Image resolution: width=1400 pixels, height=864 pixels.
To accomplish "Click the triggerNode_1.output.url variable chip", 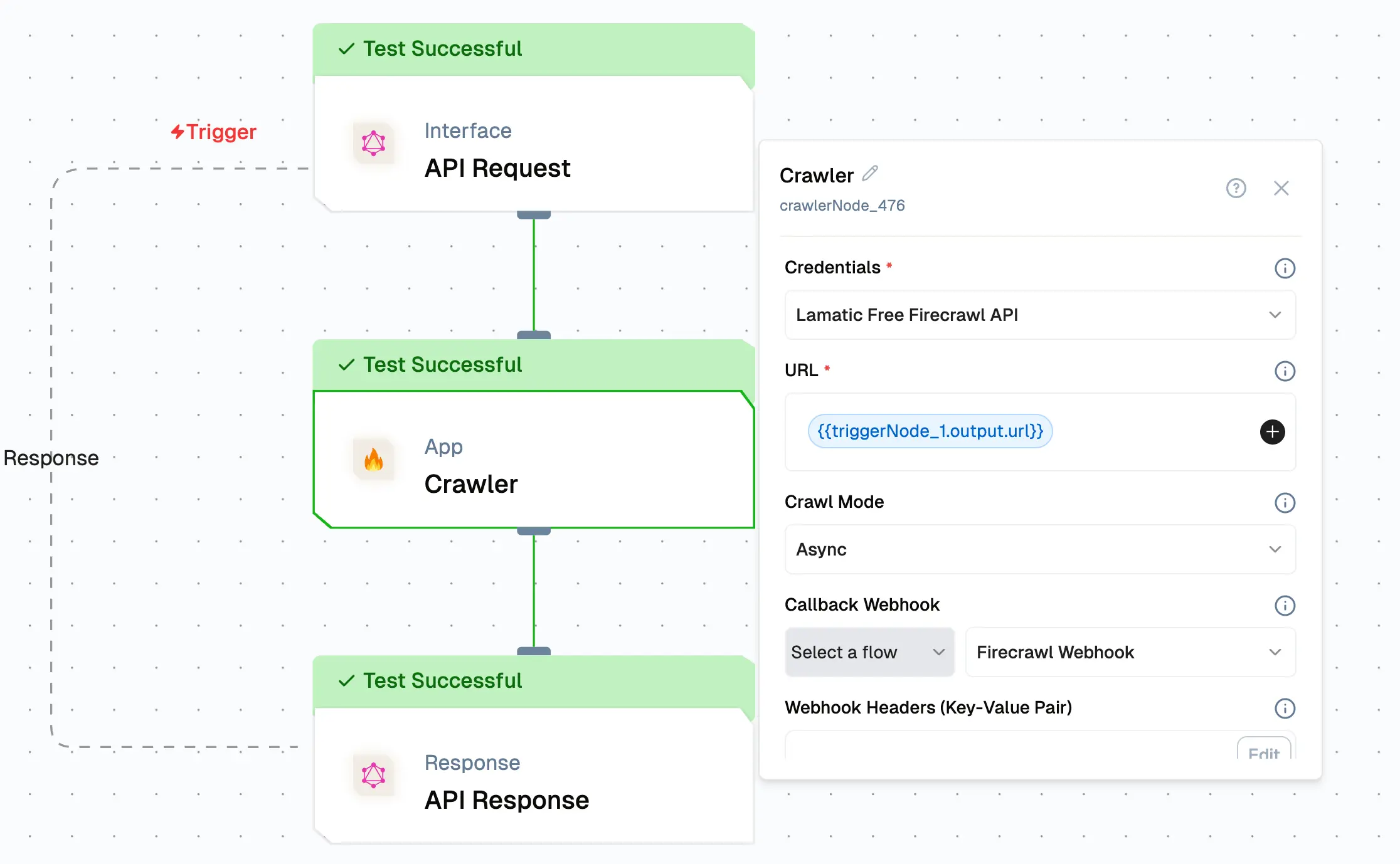I will [930, 431].
